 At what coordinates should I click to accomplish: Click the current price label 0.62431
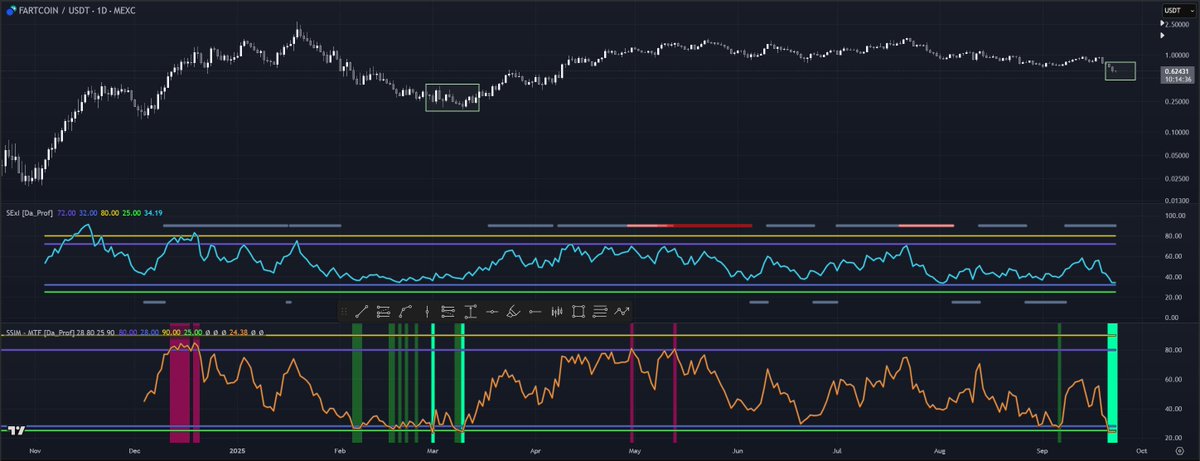click(1178, 72)
